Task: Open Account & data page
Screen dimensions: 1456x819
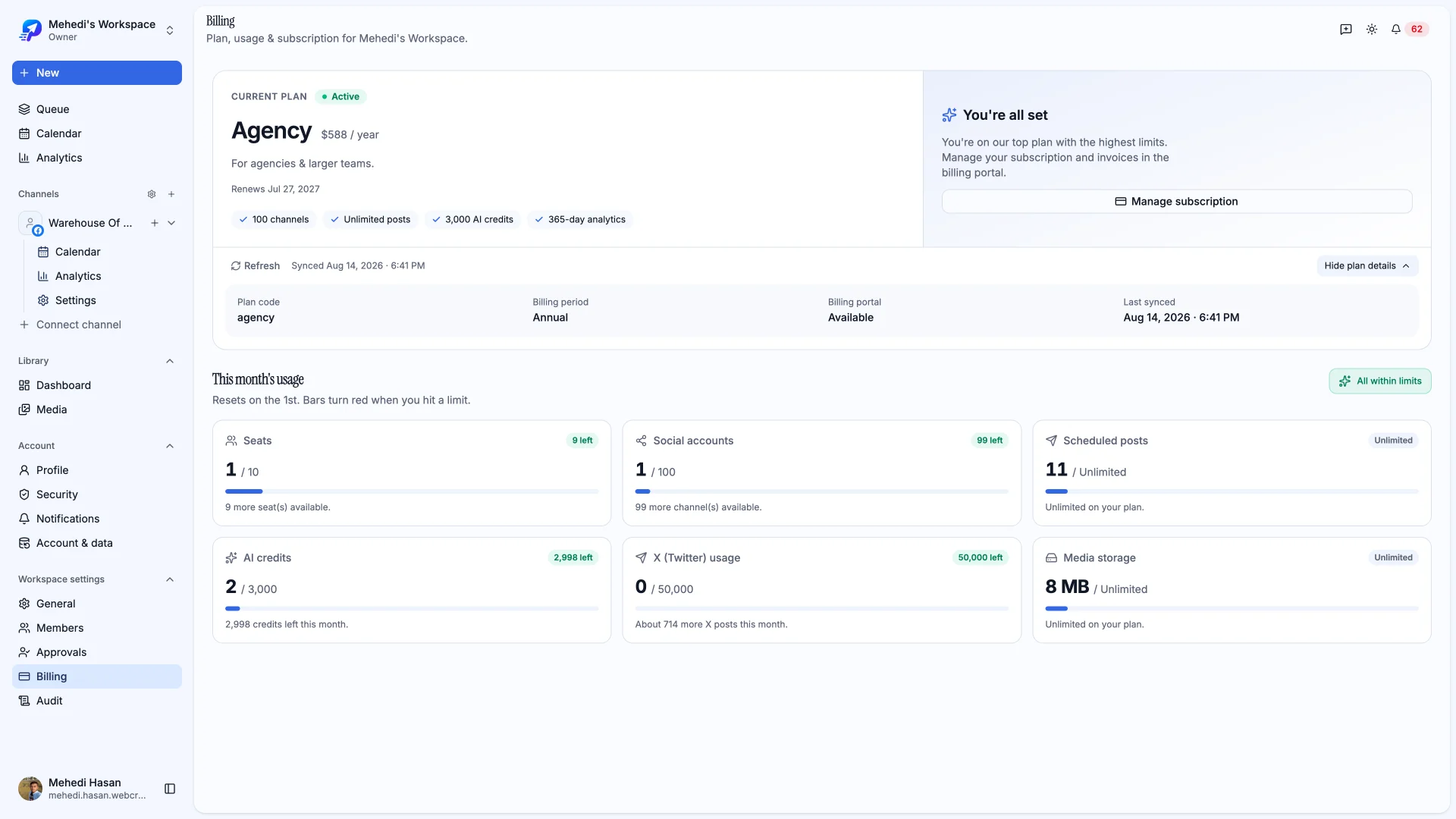Action: pos(97,543)
